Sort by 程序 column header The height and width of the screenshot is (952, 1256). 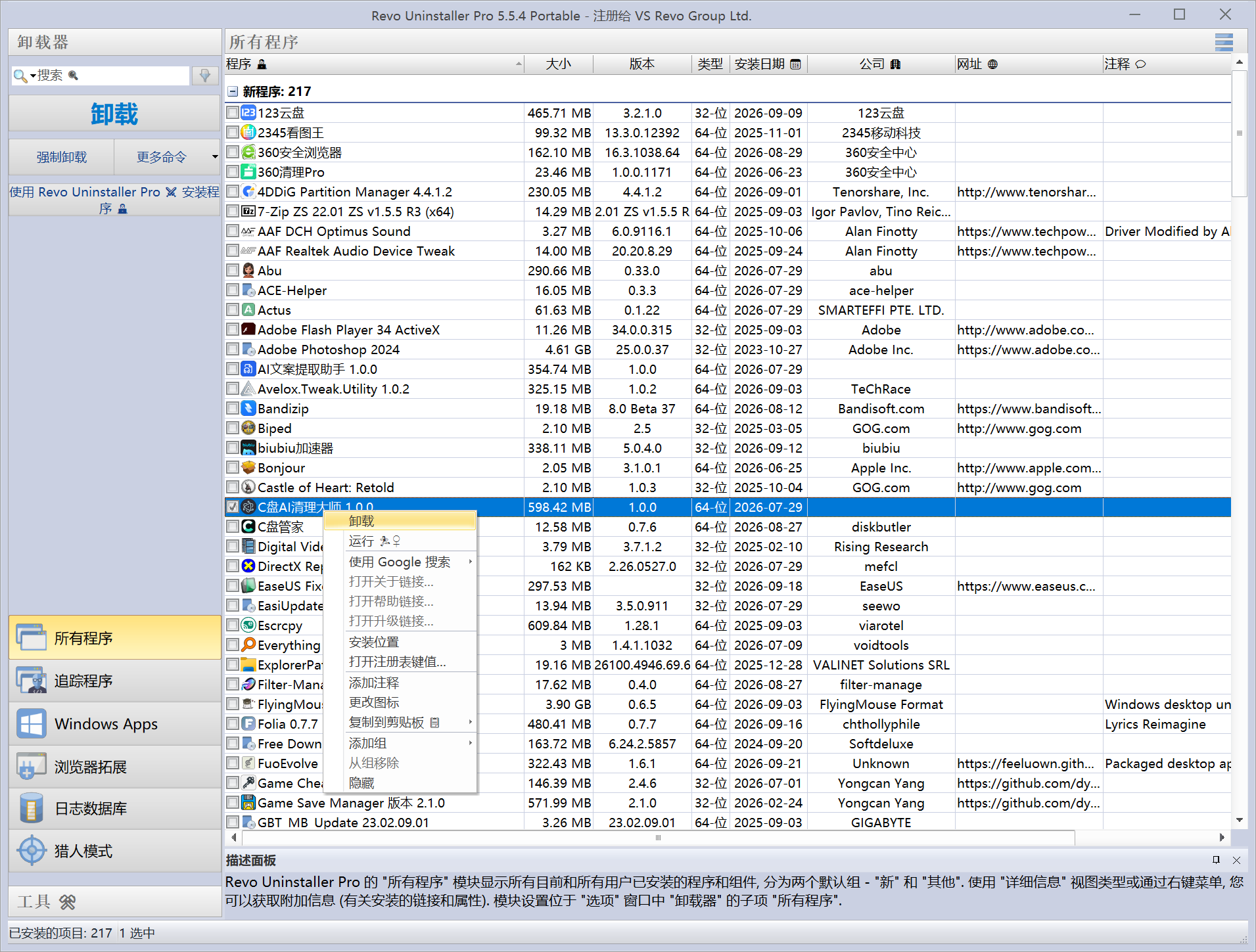click(374, 64)
